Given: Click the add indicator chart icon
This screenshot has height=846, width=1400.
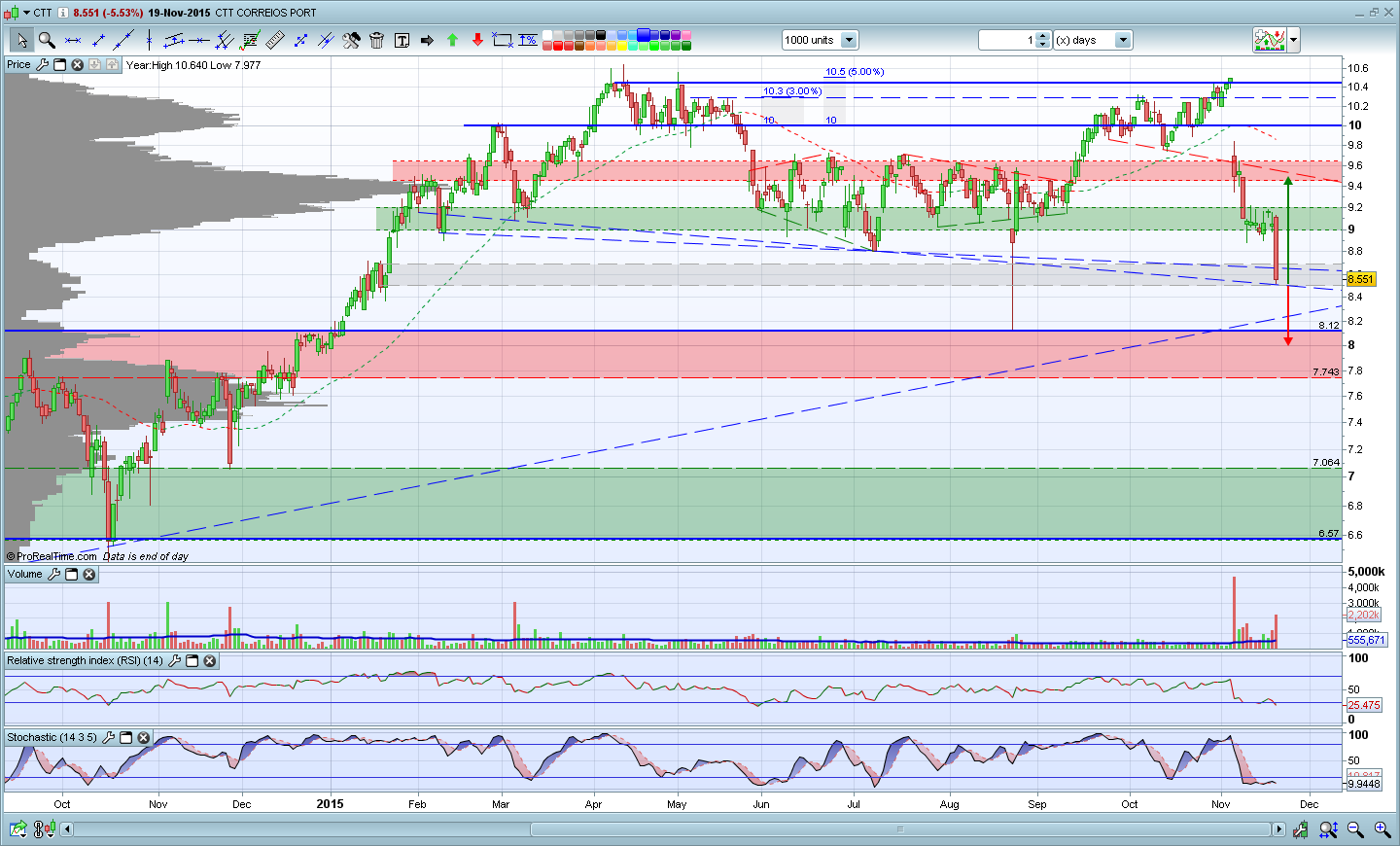Looking at the screenshot, I should tap(1269, 40).
